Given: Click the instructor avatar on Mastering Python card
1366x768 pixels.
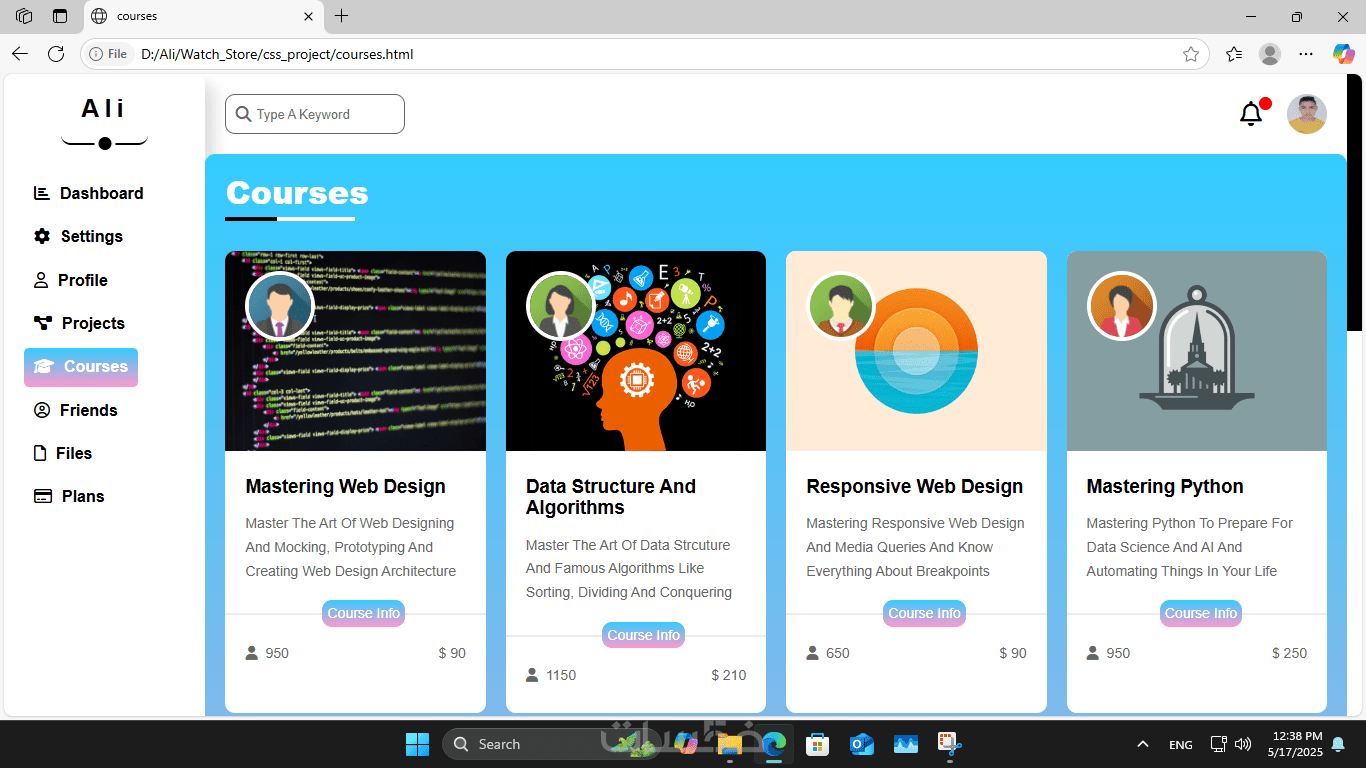Looking at the screenshot, I should (1121, 306).
